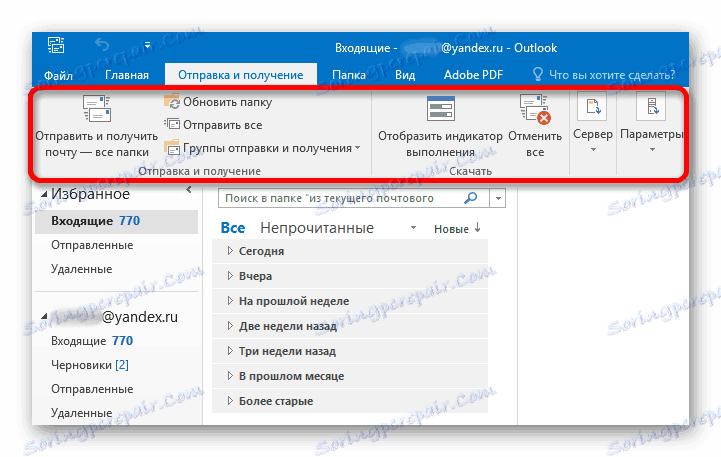721x457 pixels.
Task: Expand the В прошлом месяце group
Action: click(x=230, y=376)
